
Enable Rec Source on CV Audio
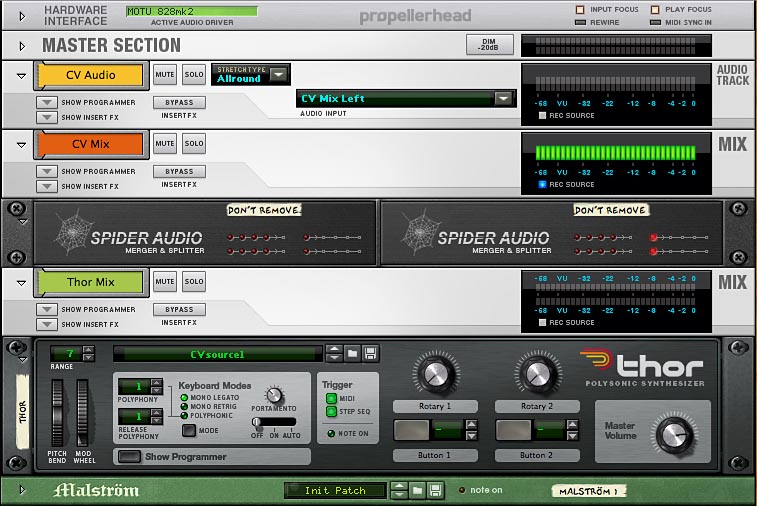[x=542, y=115]
